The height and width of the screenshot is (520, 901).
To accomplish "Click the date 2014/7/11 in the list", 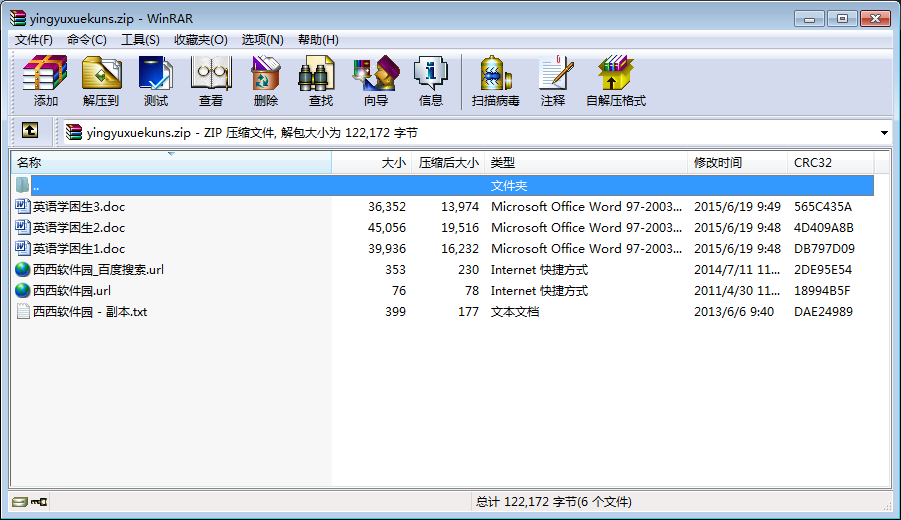I will point(737,269).
